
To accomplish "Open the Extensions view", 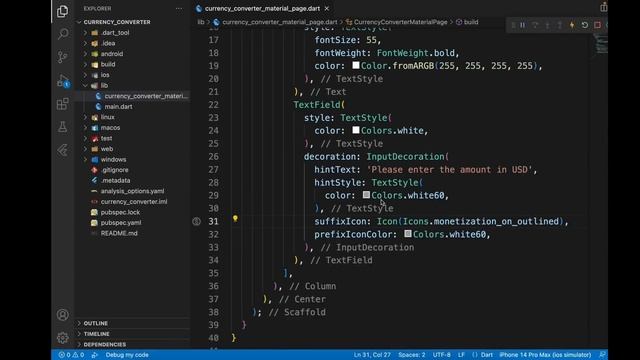I will pos(62,104).
